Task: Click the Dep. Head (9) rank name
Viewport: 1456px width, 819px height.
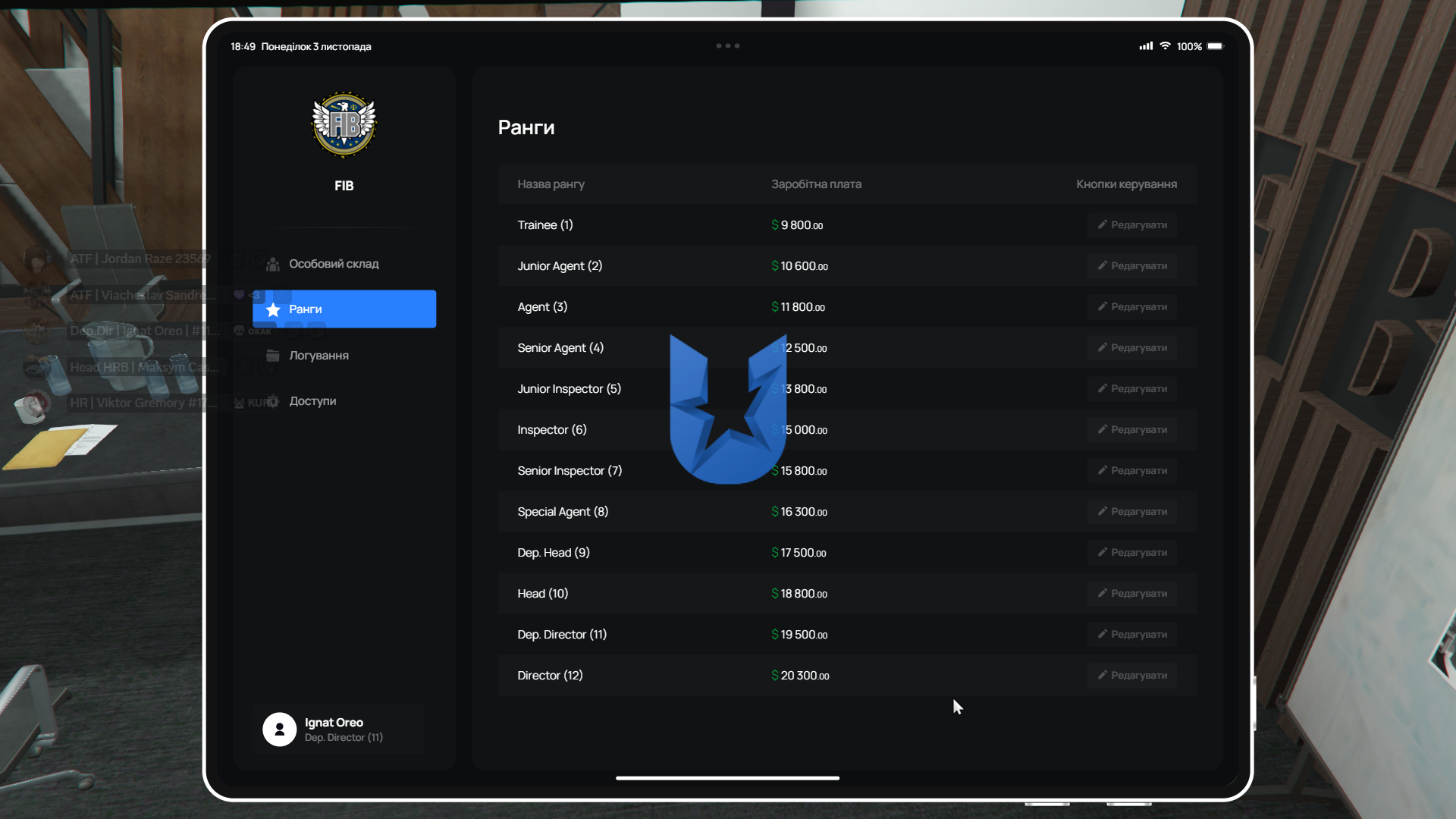Action: tap(554, 553)
